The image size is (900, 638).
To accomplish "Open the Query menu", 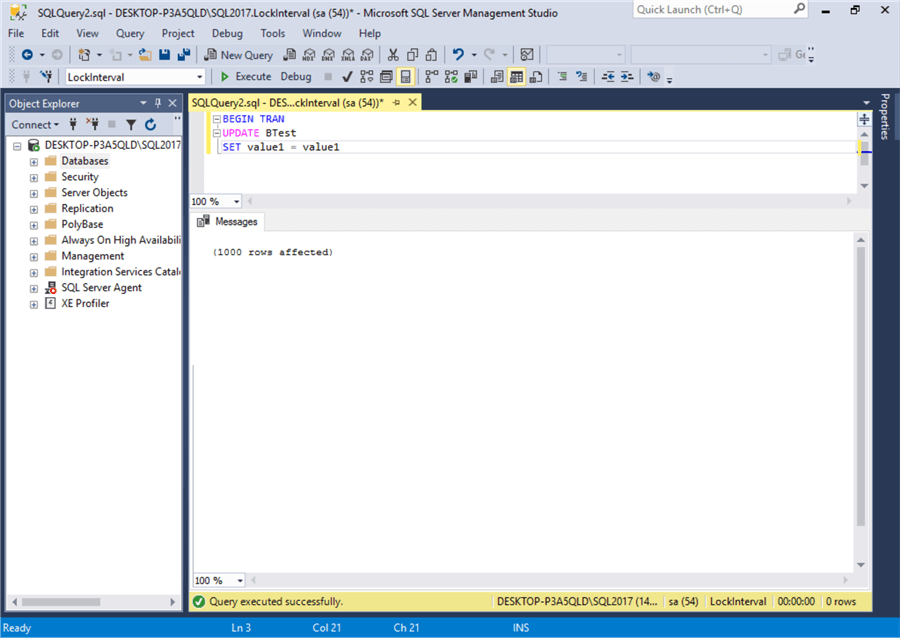I will click(130, 33).
